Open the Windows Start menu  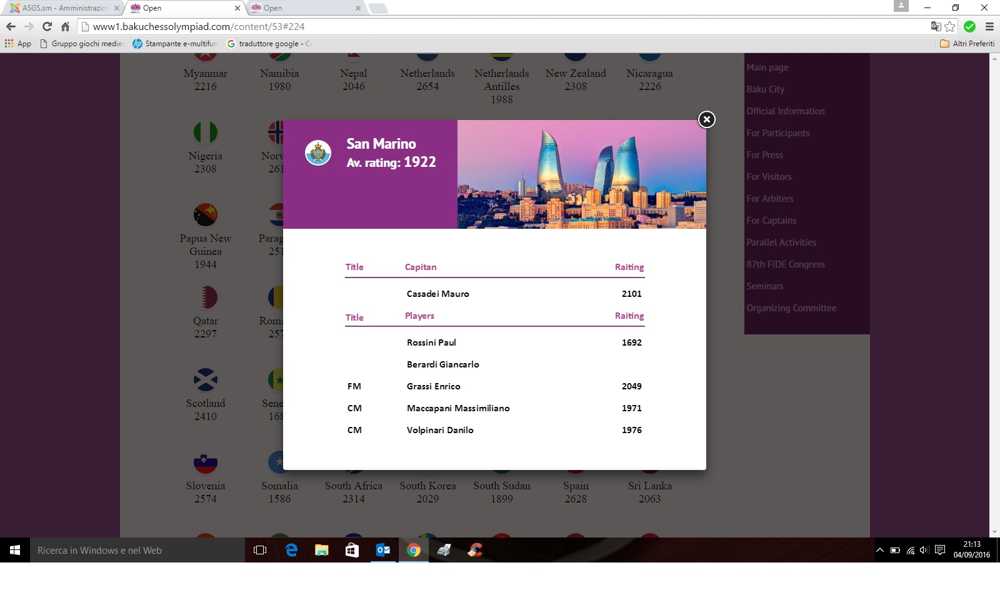[x=15, y=550]
